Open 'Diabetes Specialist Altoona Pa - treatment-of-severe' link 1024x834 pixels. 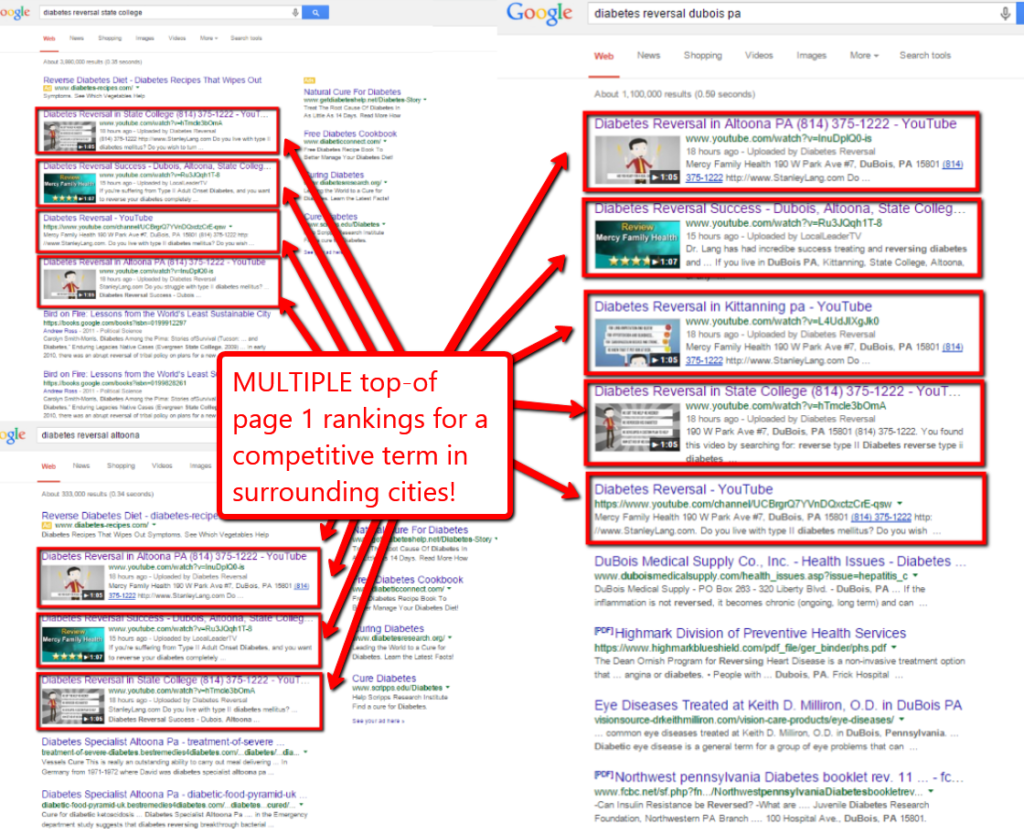163,742
